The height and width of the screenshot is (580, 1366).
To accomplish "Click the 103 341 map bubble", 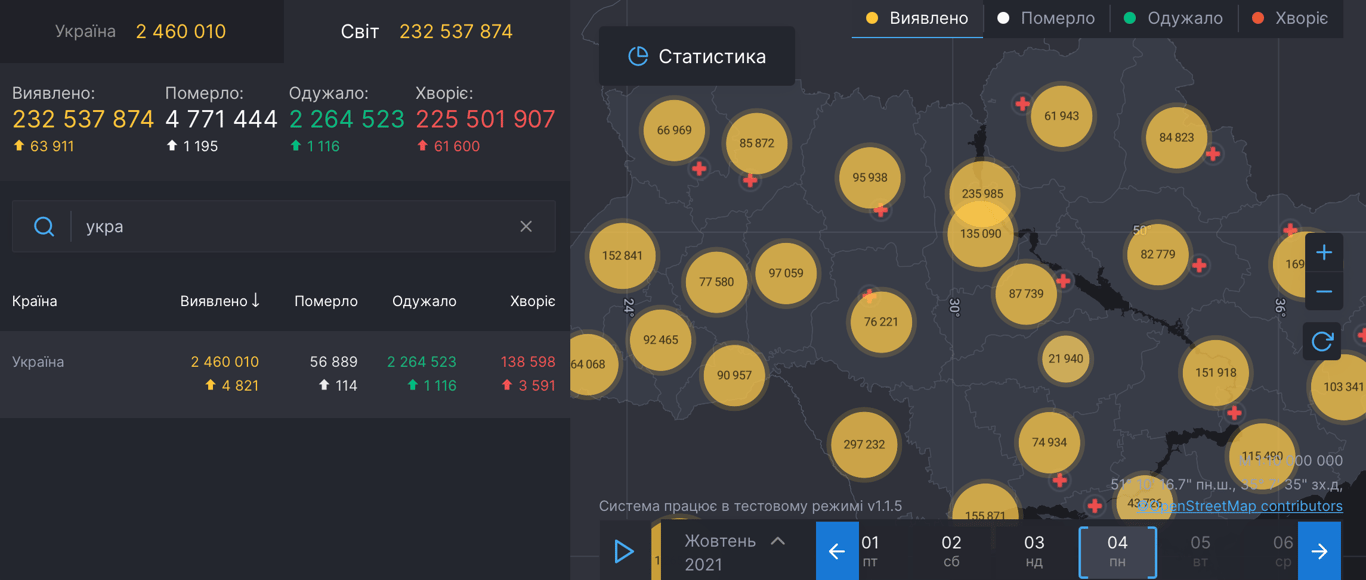I will click(x=1343, y=386).
